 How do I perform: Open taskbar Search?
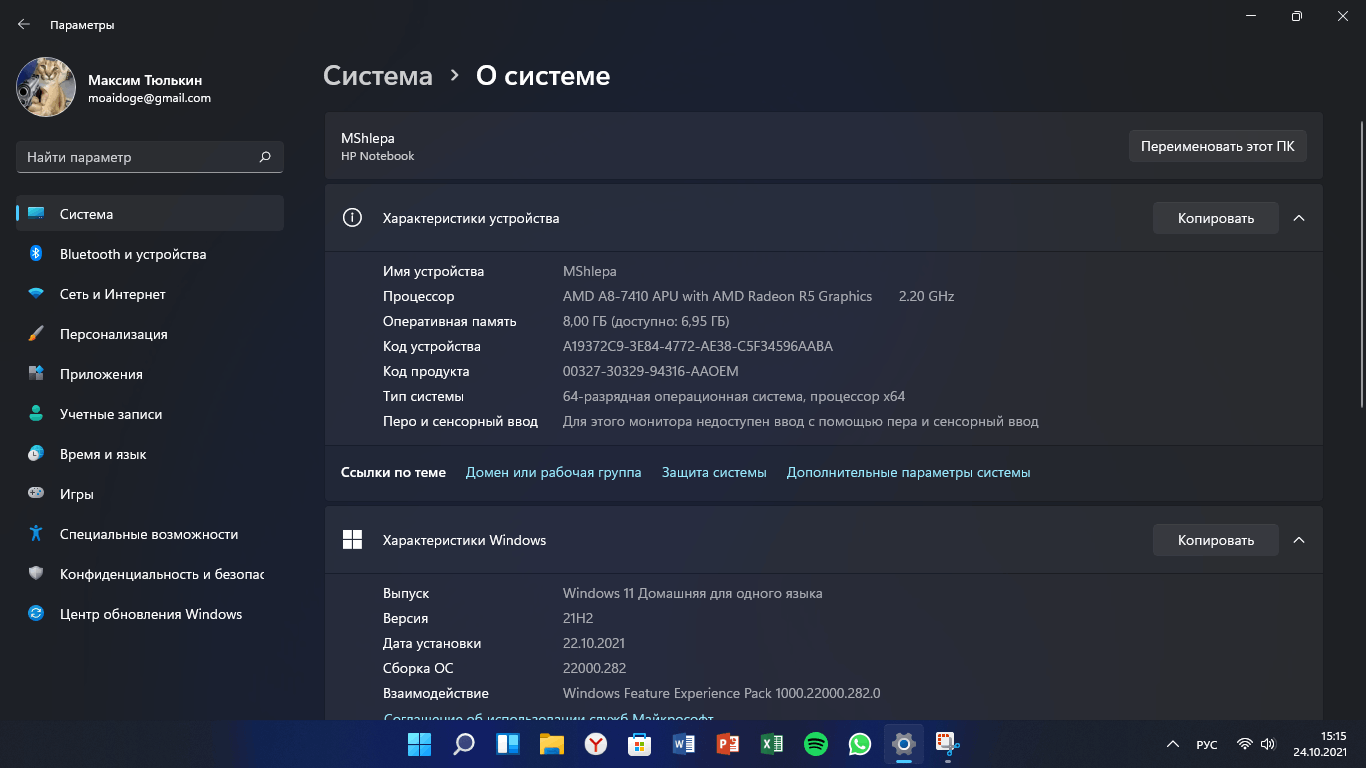[463, 744]
